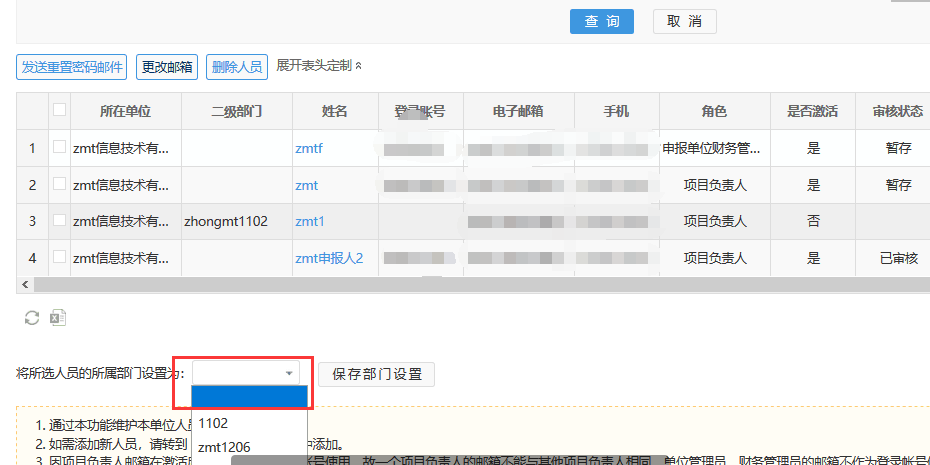
Task: Toggle the select-all checkbox in table header
Action: (59, 110)
